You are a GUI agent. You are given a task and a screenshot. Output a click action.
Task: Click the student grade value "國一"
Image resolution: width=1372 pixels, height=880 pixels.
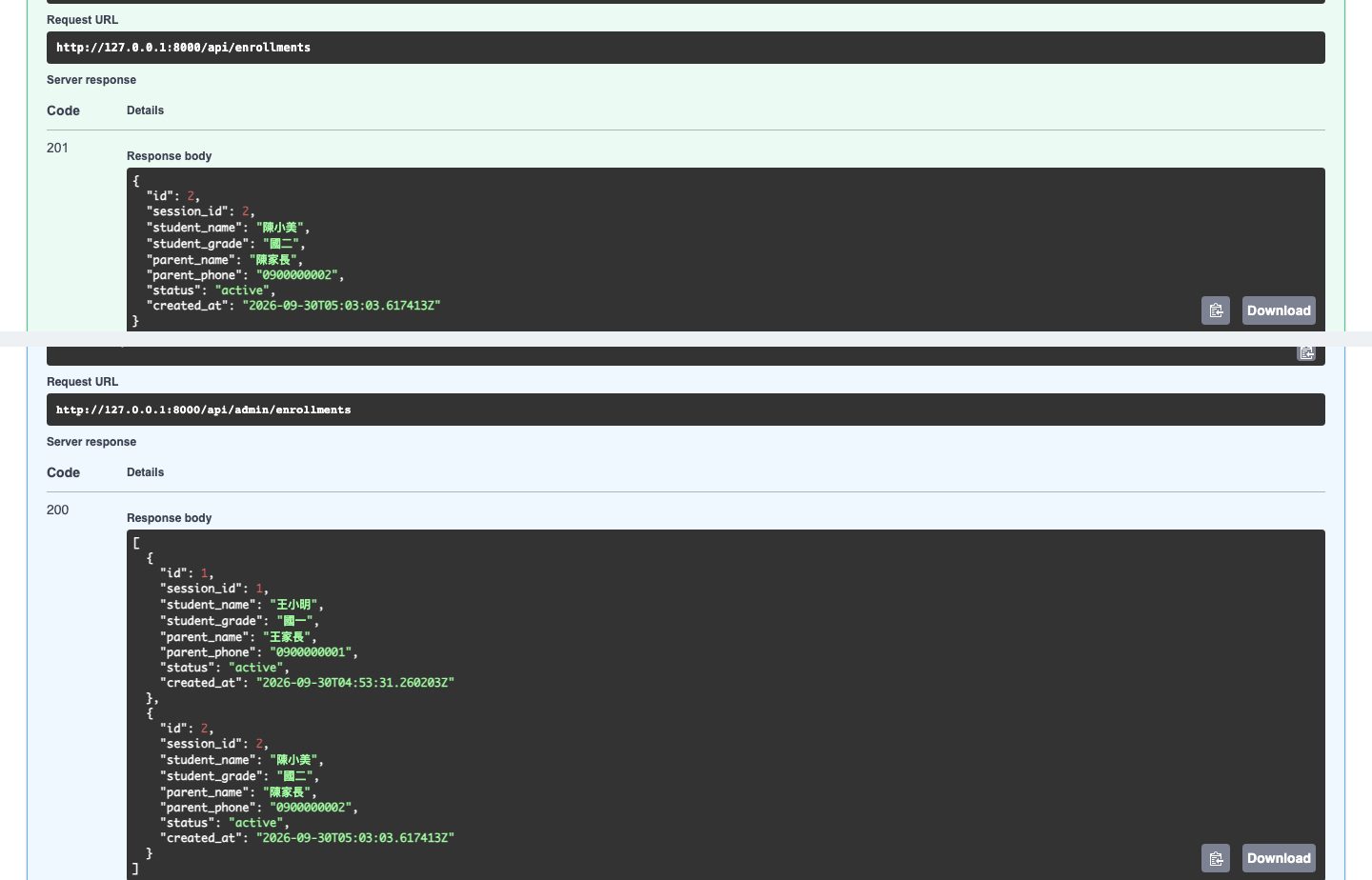pos(293,621)
